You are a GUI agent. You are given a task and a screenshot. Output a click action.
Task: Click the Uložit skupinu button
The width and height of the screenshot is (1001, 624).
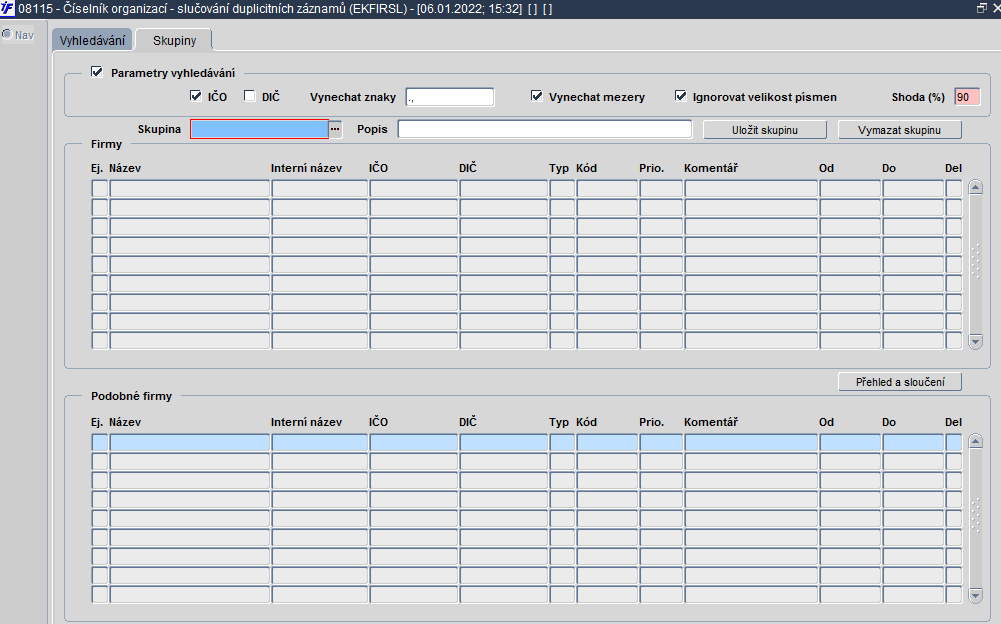(765, 130)
